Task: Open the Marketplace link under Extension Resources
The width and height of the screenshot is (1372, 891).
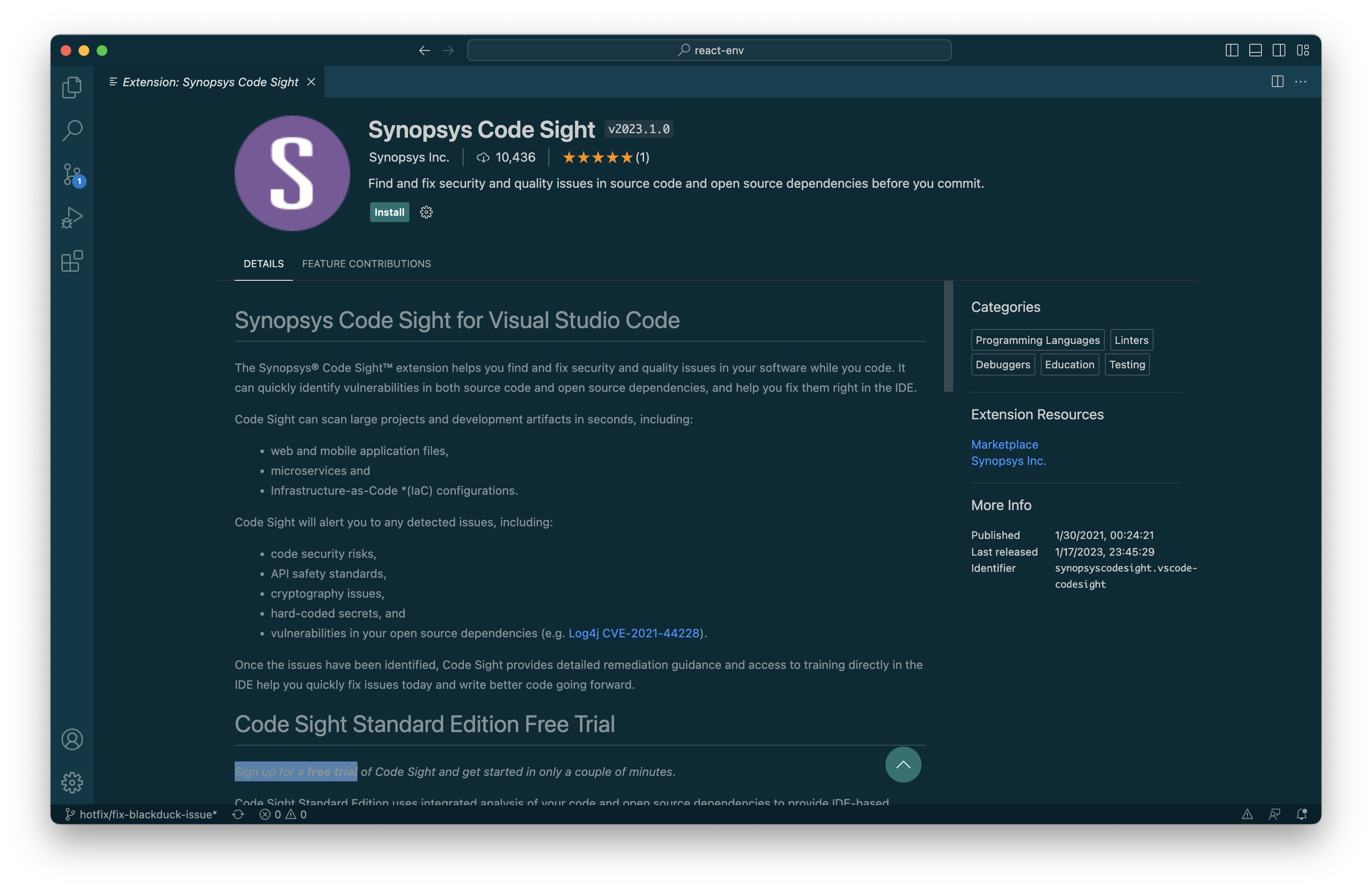Action: tap(1004, 444)
